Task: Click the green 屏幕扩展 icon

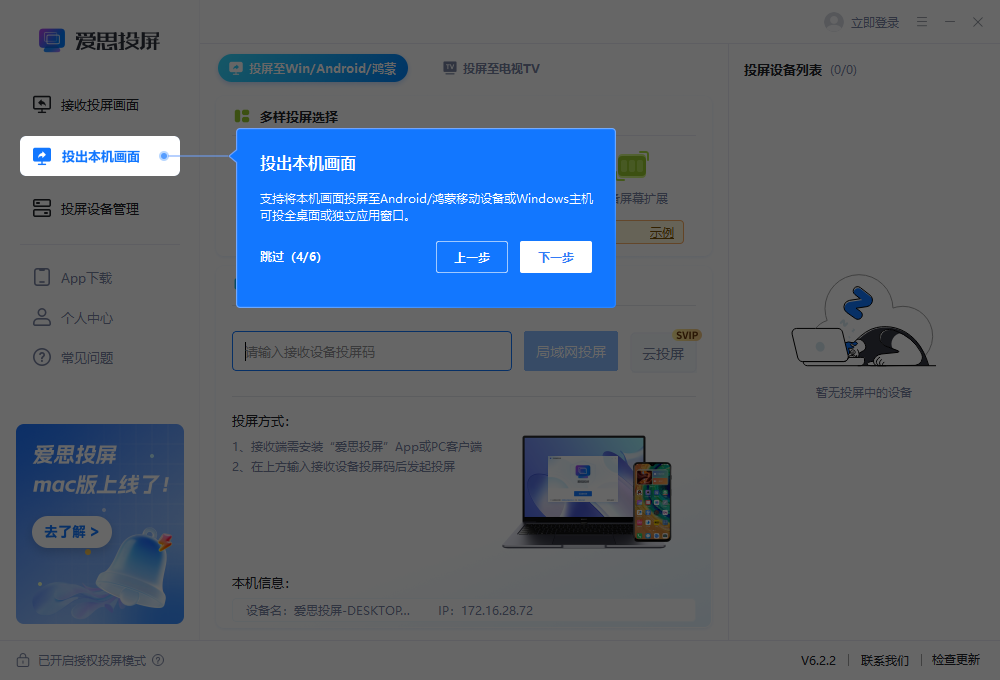Action: 633,166
